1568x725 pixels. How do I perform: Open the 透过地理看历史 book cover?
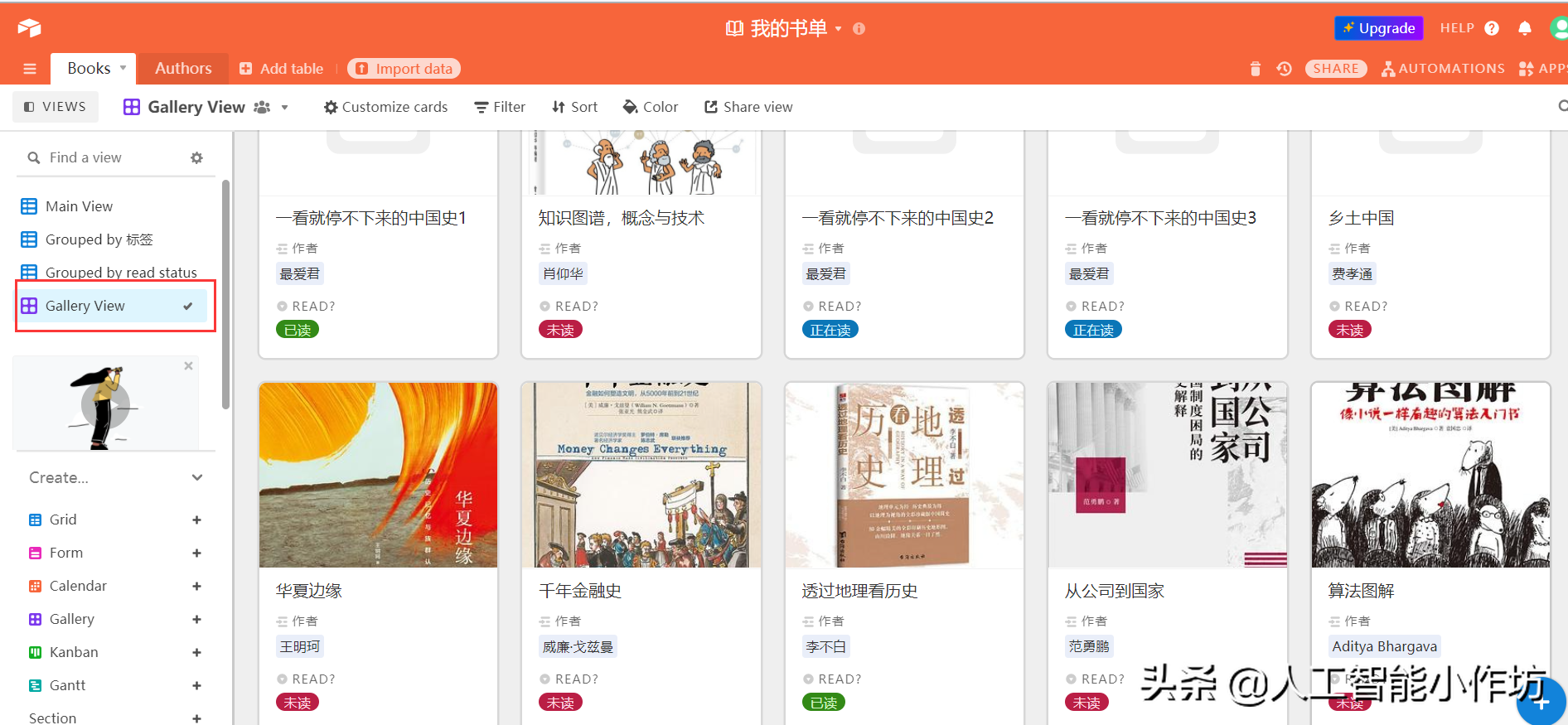pos(904,475)
